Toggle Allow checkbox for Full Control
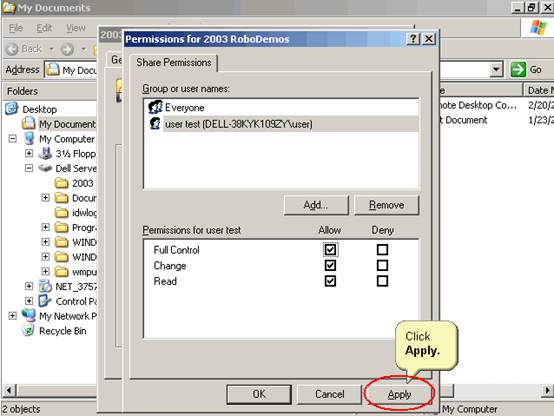 [330, 250]
